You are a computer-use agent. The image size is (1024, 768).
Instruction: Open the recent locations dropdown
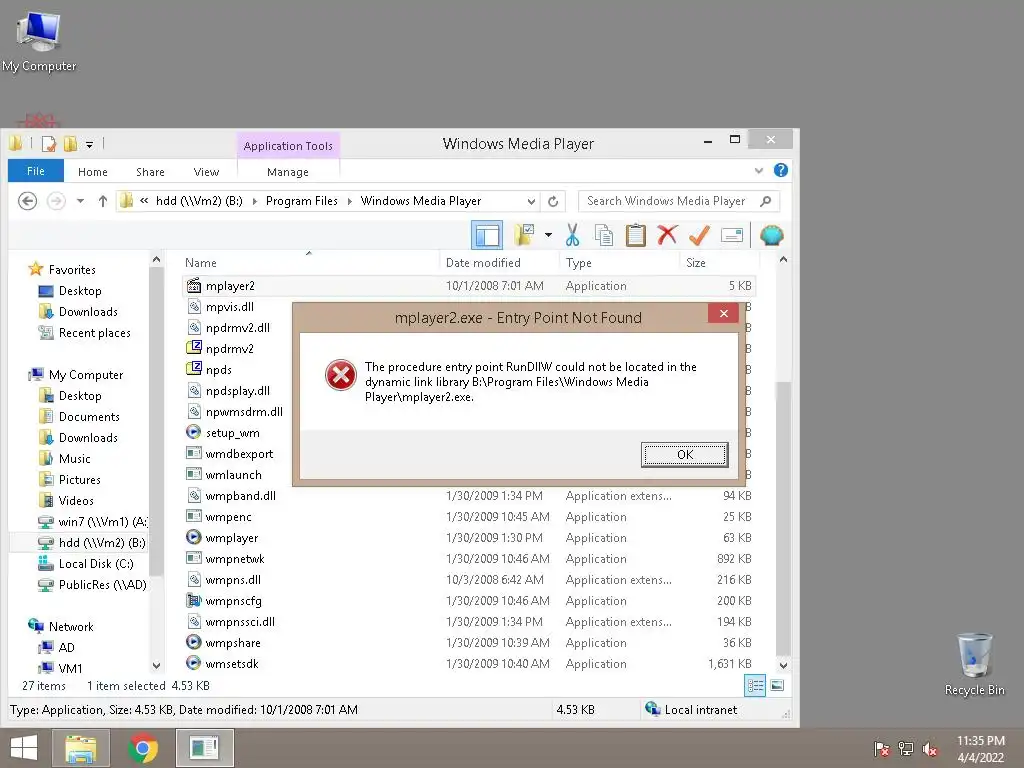80,201
